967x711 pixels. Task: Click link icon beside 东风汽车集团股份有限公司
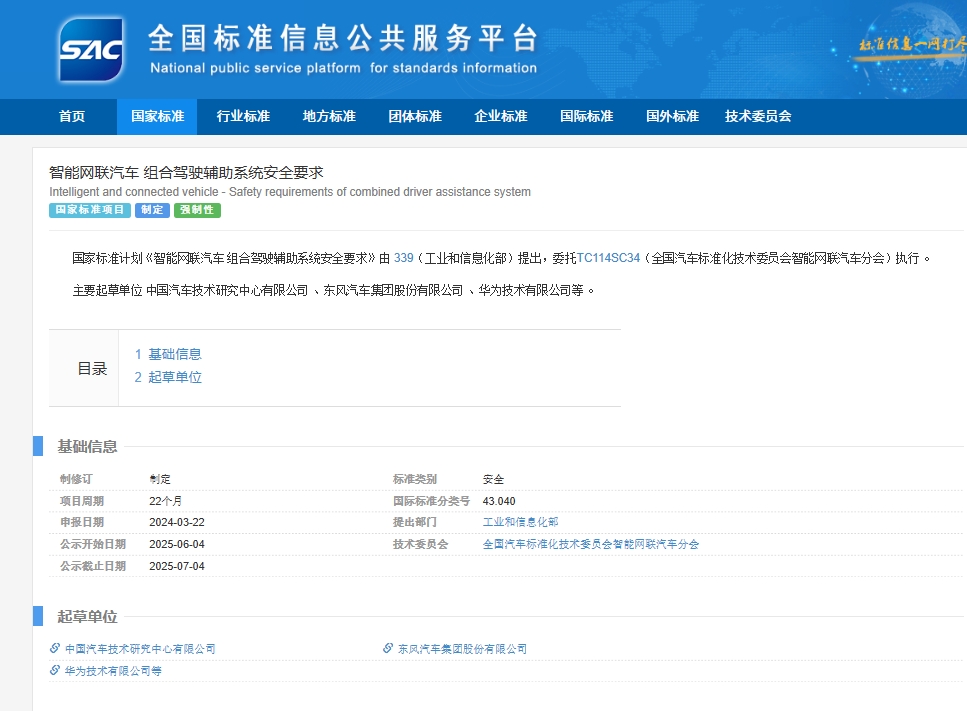(x=388, y=648)
